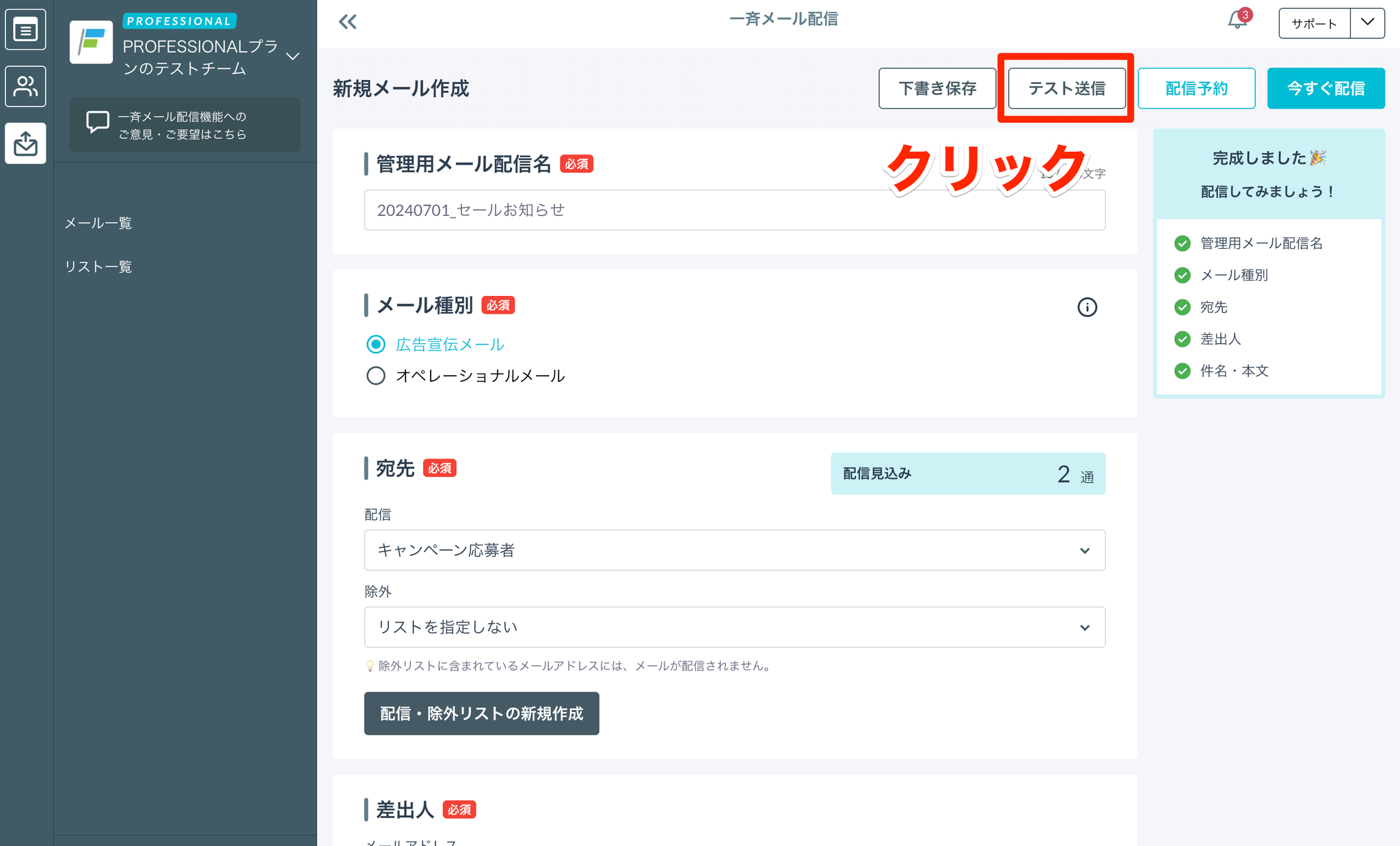Click 今すぐ配信 button

[1325, 88]
